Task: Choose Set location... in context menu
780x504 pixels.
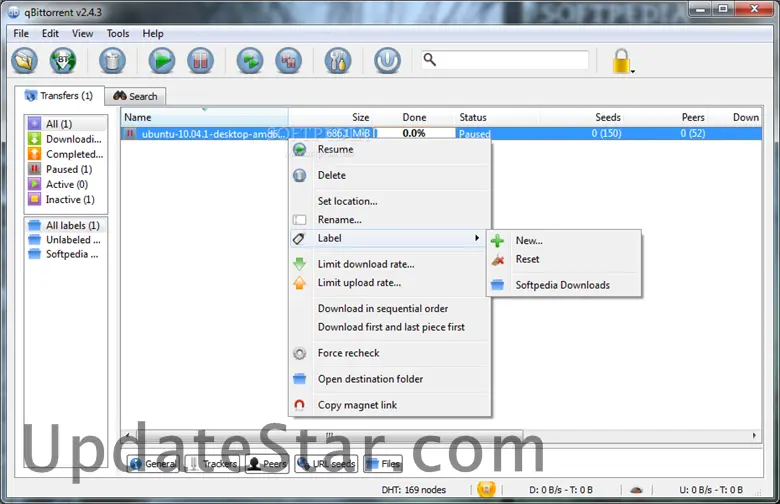Action: coord(390,201)
